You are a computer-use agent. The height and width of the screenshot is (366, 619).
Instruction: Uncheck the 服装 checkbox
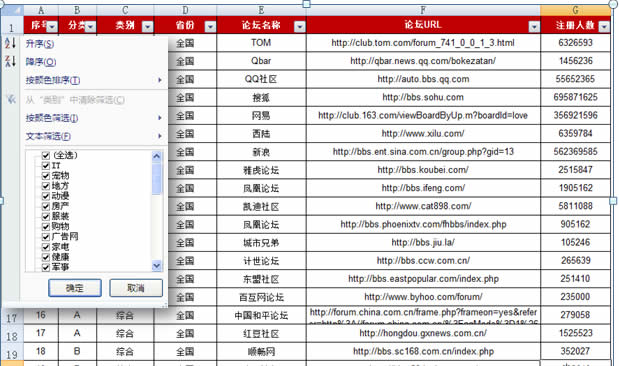pos(45,216)
